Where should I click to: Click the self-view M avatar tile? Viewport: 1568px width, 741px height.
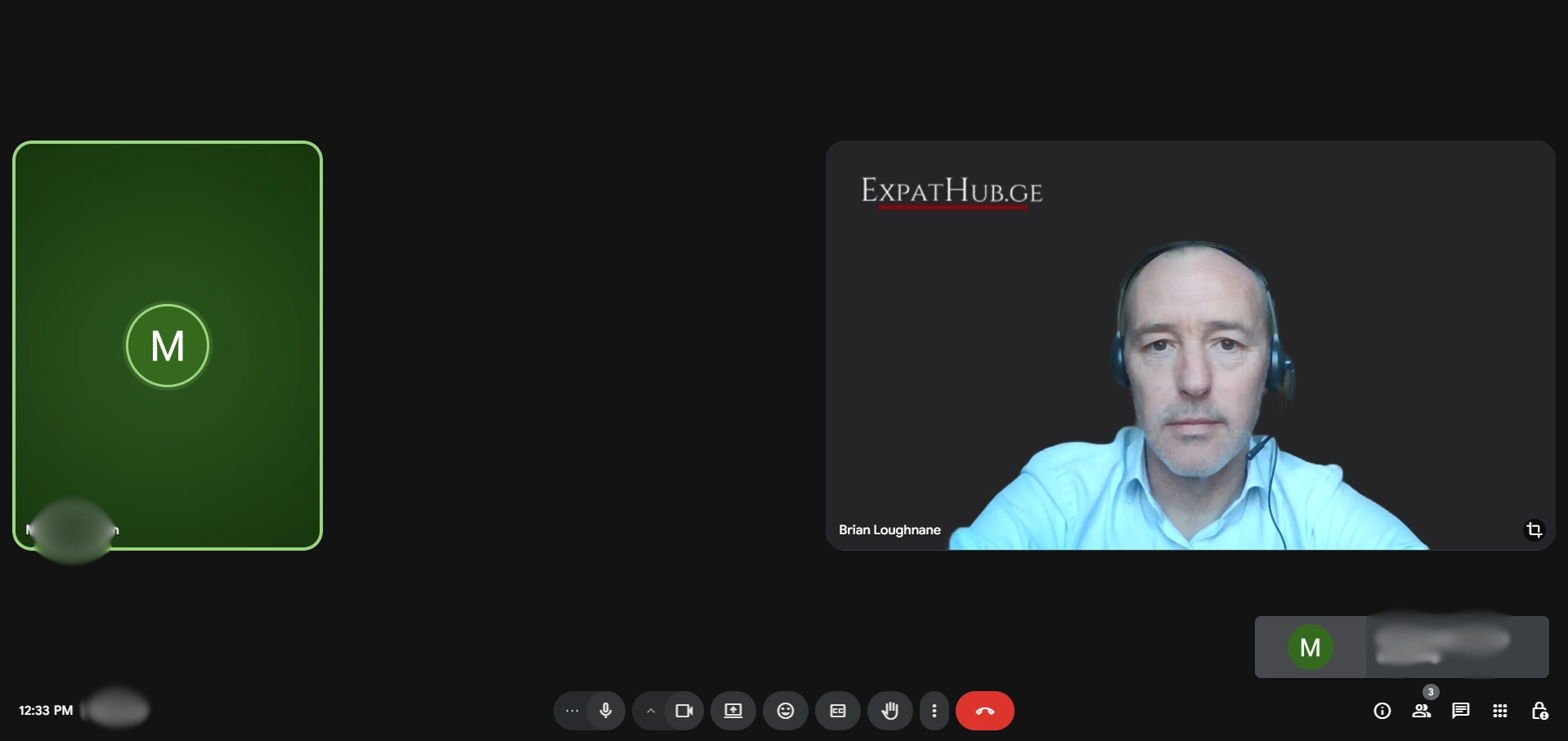point(1310,647)
